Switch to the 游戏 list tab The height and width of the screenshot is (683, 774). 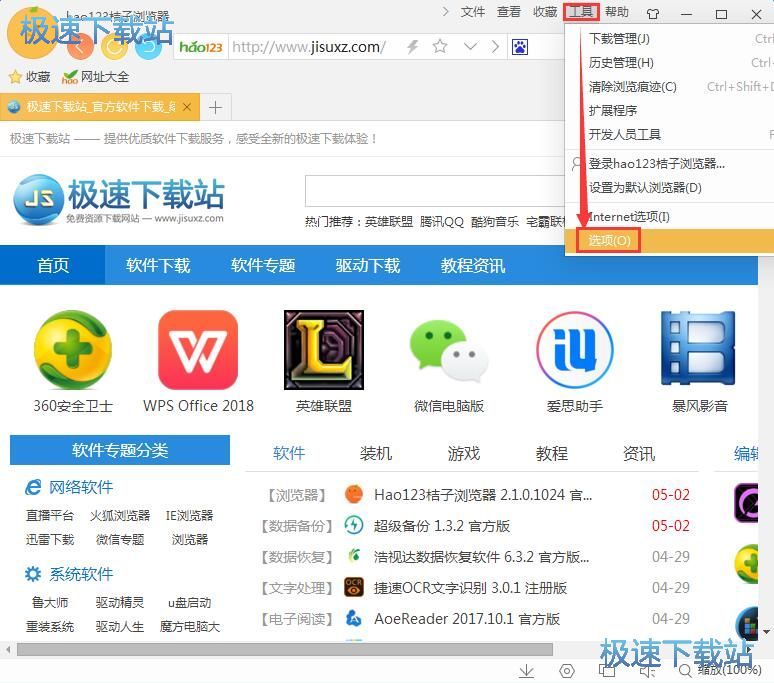pos(464,453)
